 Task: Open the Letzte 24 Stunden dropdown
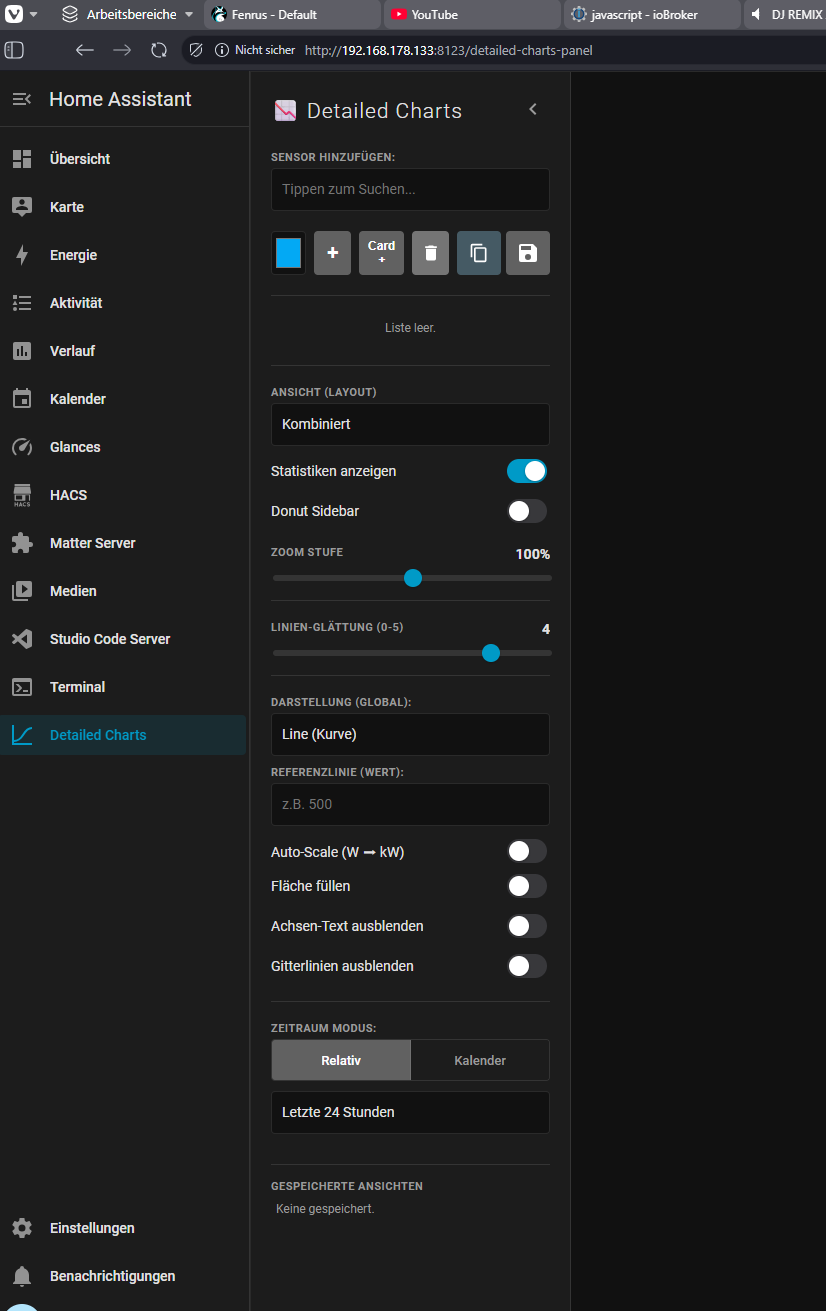pyautogui.click(x=410, y=1112)
